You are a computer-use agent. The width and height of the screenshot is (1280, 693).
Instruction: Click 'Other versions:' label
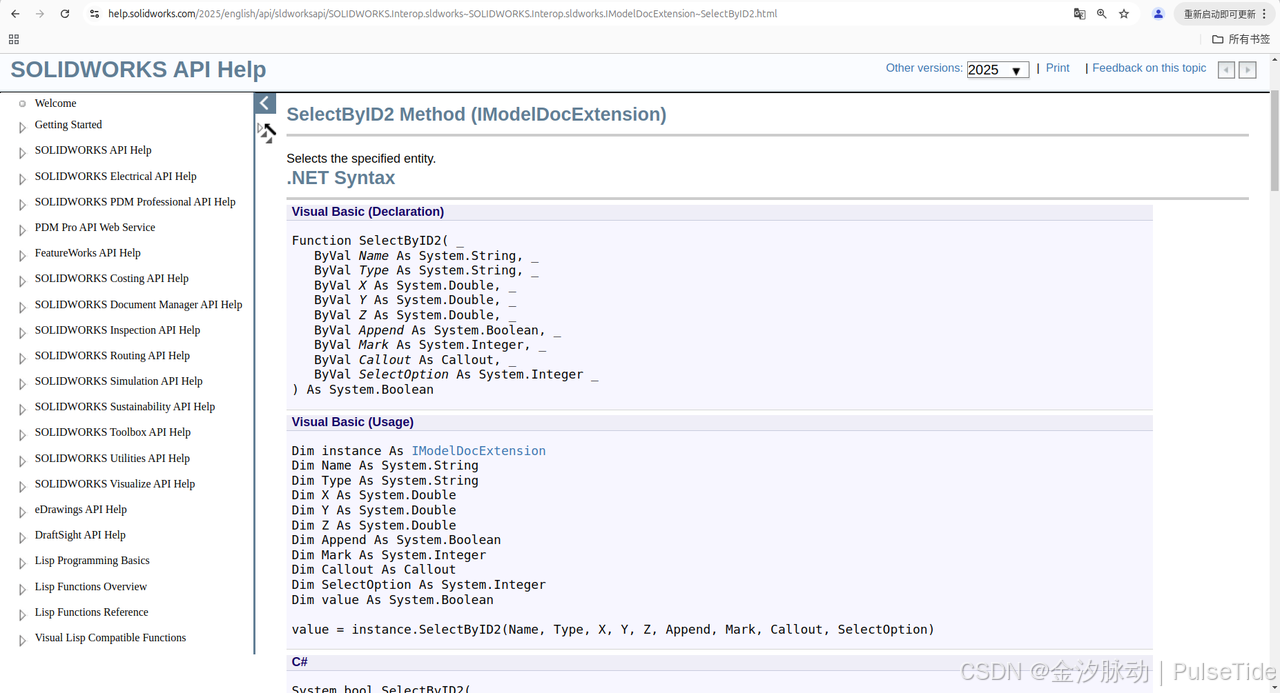(x=924, y=68)
